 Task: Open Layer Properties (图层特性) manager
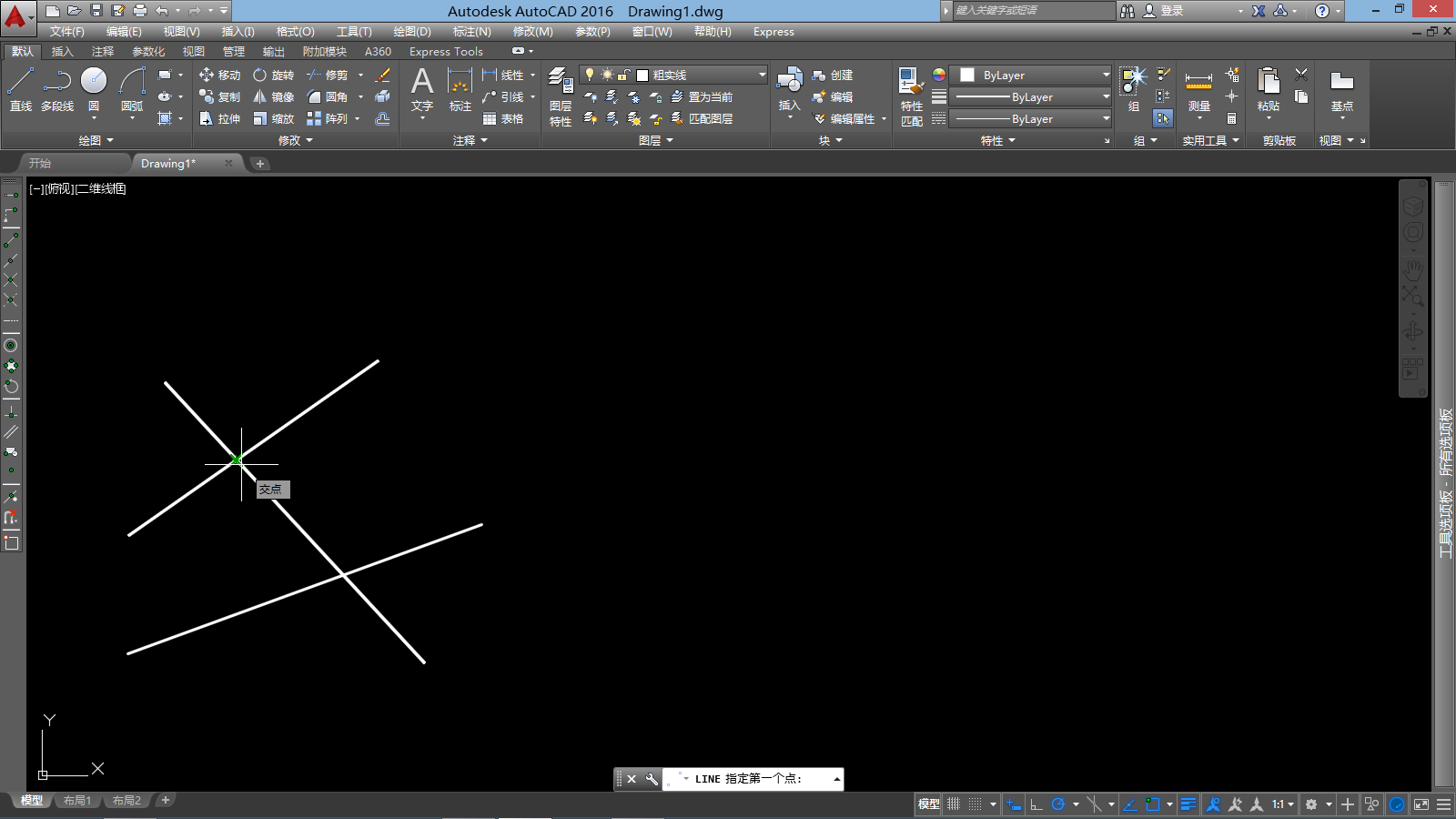tap(561, 96)
